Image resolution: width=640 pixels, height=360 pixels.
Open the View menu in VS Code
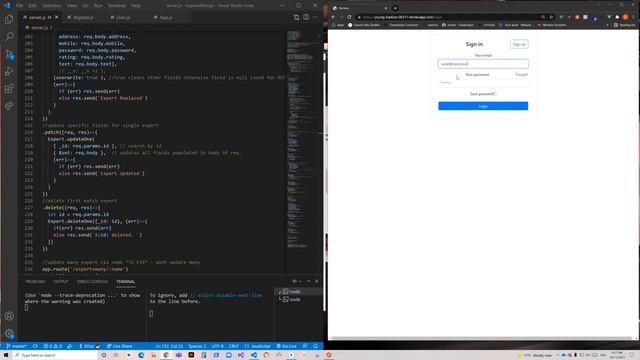[72, 6]
